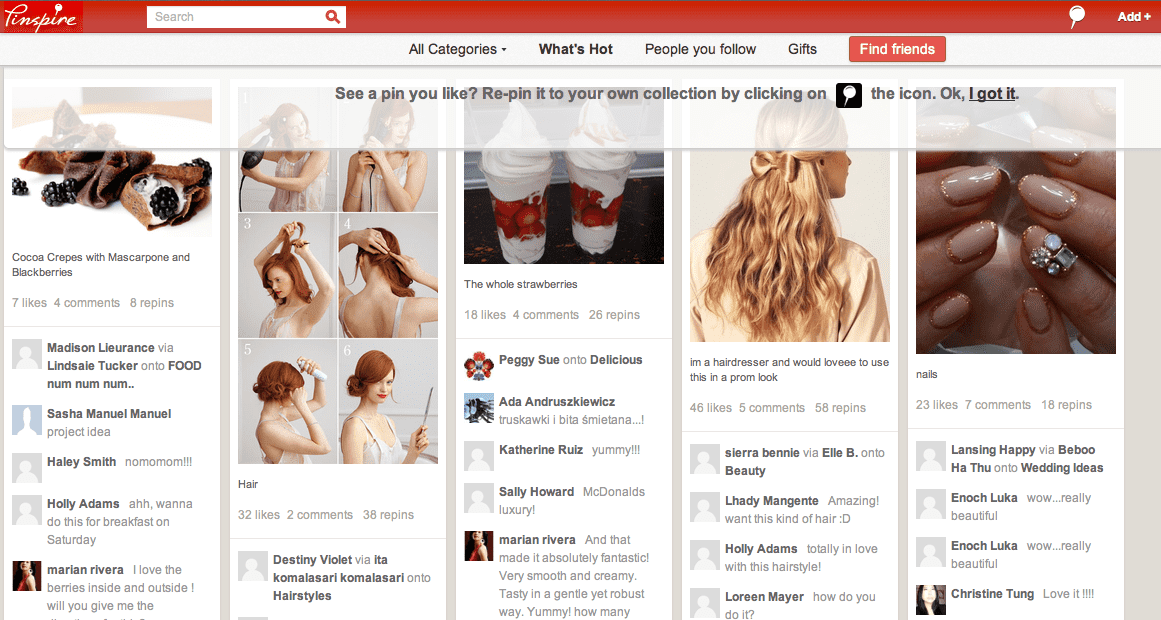Open Destiny Violet's avatar
The height and width of the screenshot is (620, 1161).
(x=252, y=567)
